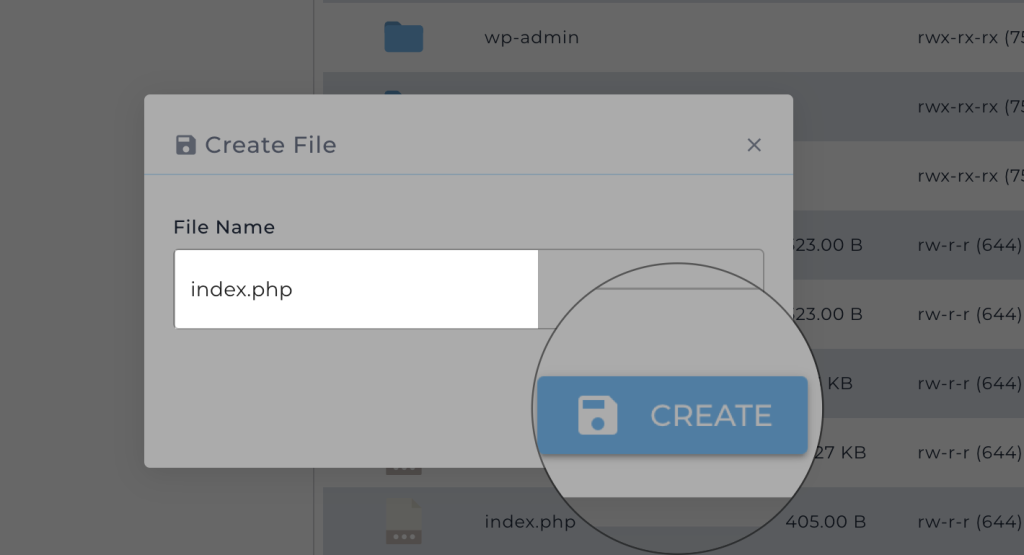Open the wp-admin folder by its name
The width and height of the screenshot is (1024, 555).
[531, 38]
